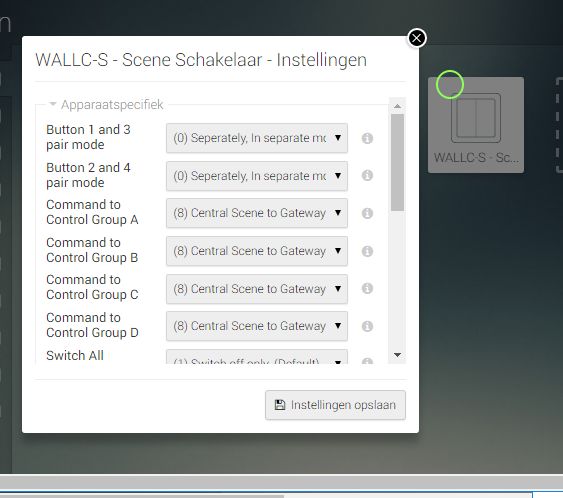Image resolution: width=563 pixels, height=498 pixels.
Task: Show info for Switch All setting
Action: click(x=367, y=361)
